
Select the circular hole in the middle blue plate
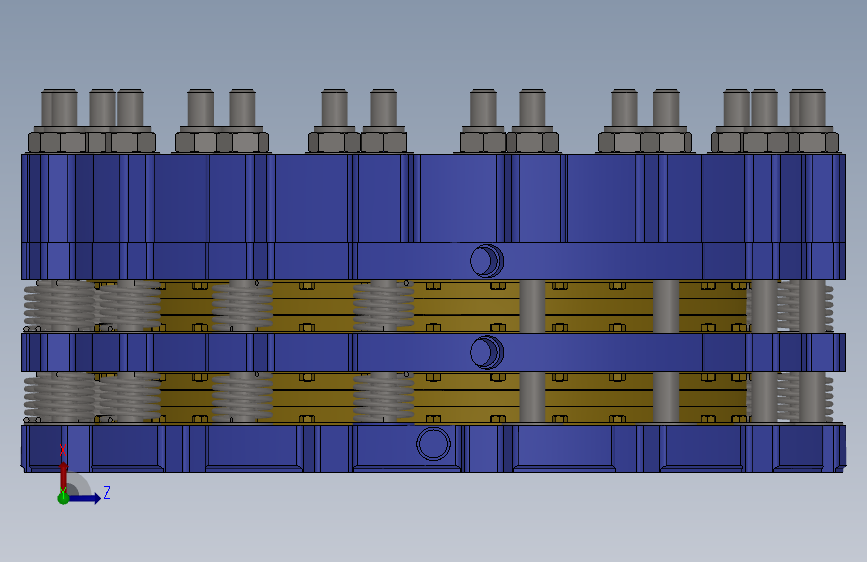click(x=487, y=352)
